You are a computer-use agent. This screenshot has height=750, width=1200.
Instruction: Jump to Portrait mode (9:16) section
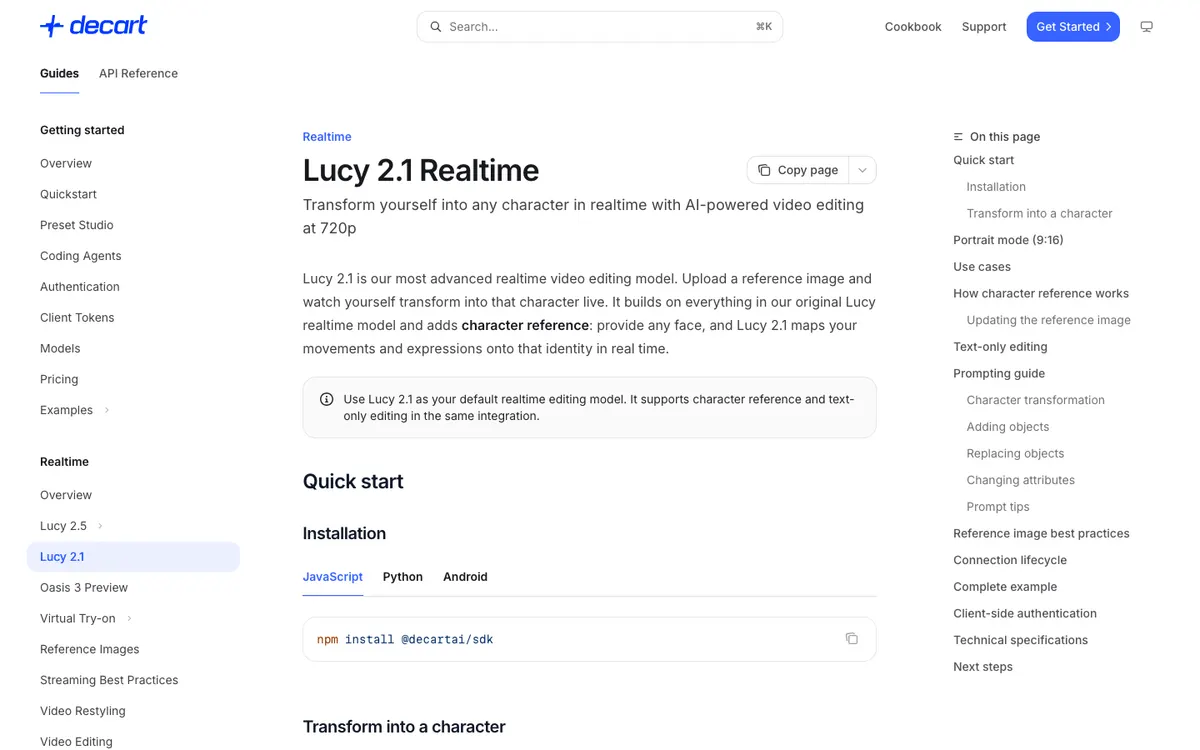click(1008, 240)
